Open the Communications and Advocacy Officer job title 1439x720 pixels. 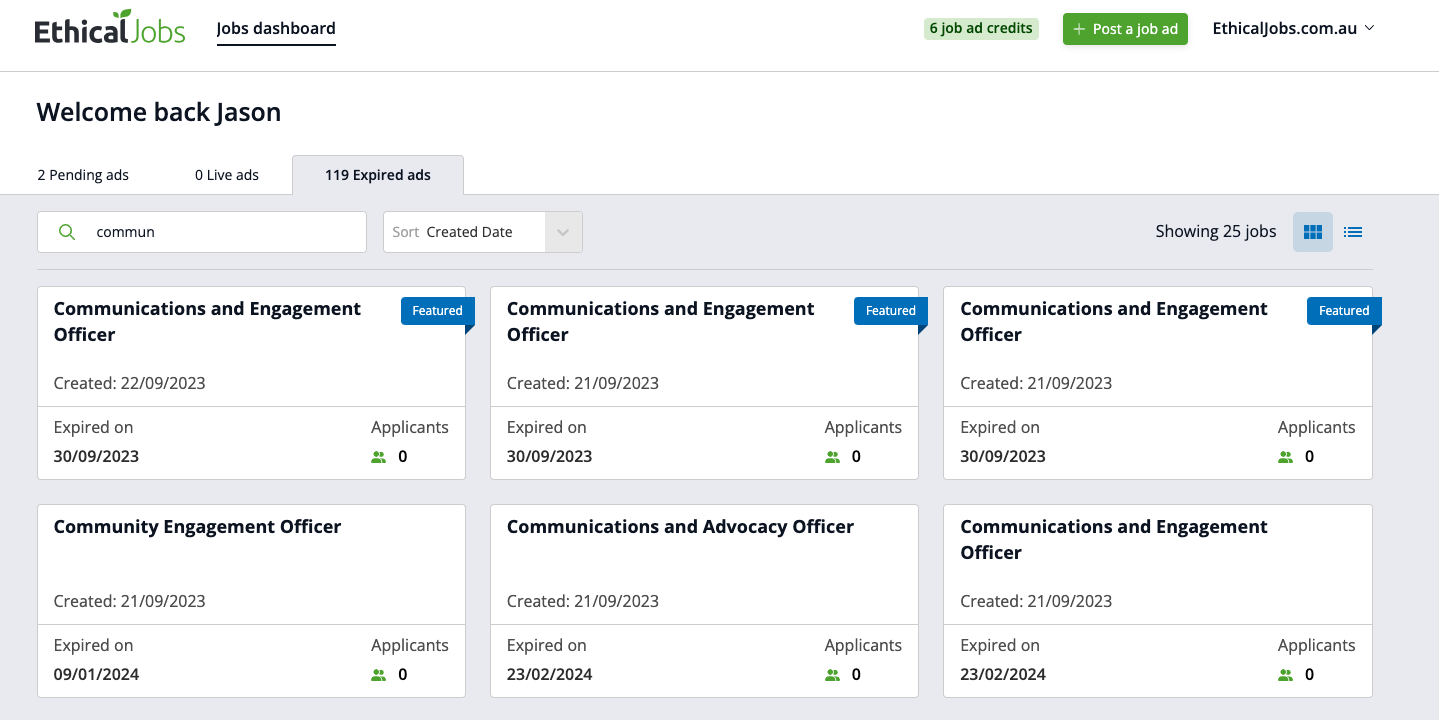(680, 527)
